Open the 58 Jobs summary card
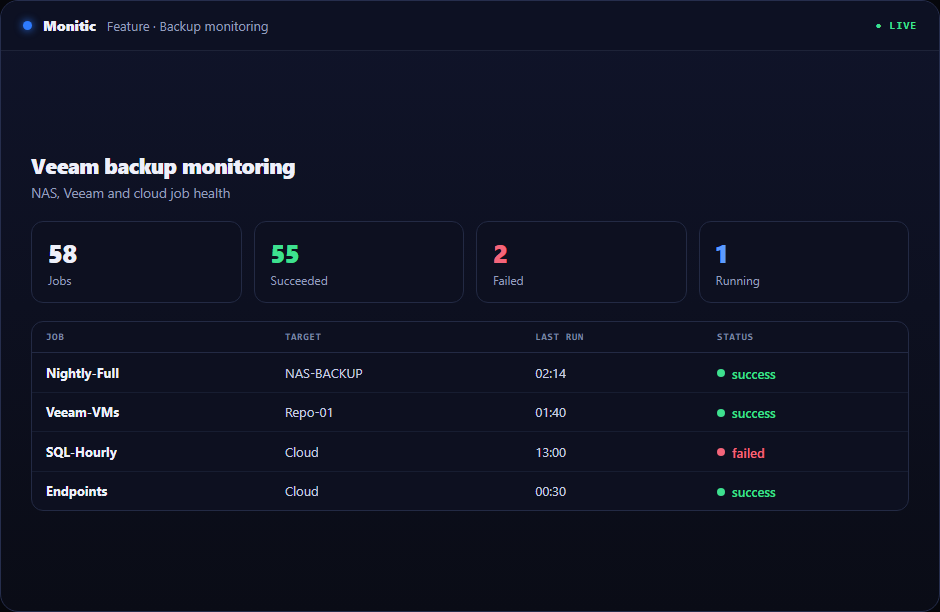940x612 pixels. [x=137, y=262]
